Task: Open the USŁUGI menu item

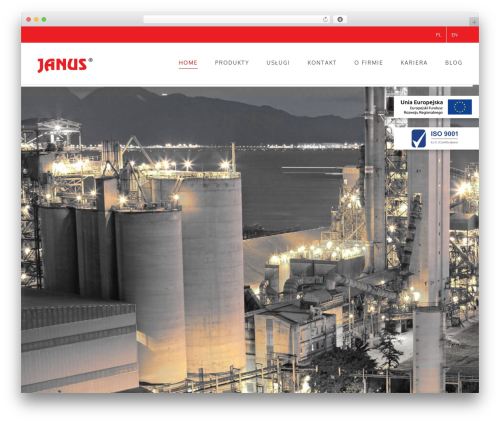Action: pos(278,63)
